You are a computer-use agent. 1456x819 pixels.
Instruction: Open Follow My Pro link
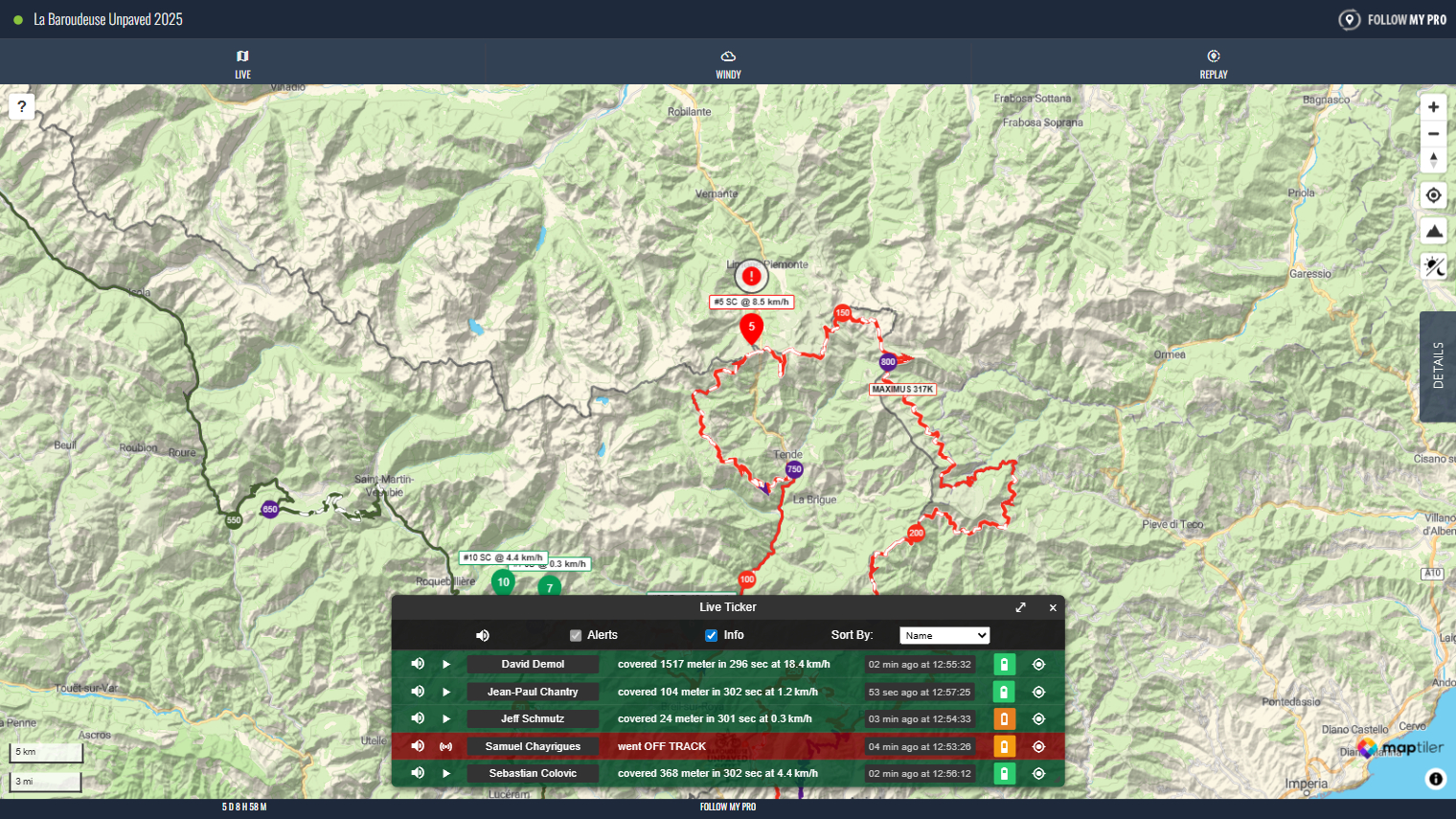click(1393, 19)
